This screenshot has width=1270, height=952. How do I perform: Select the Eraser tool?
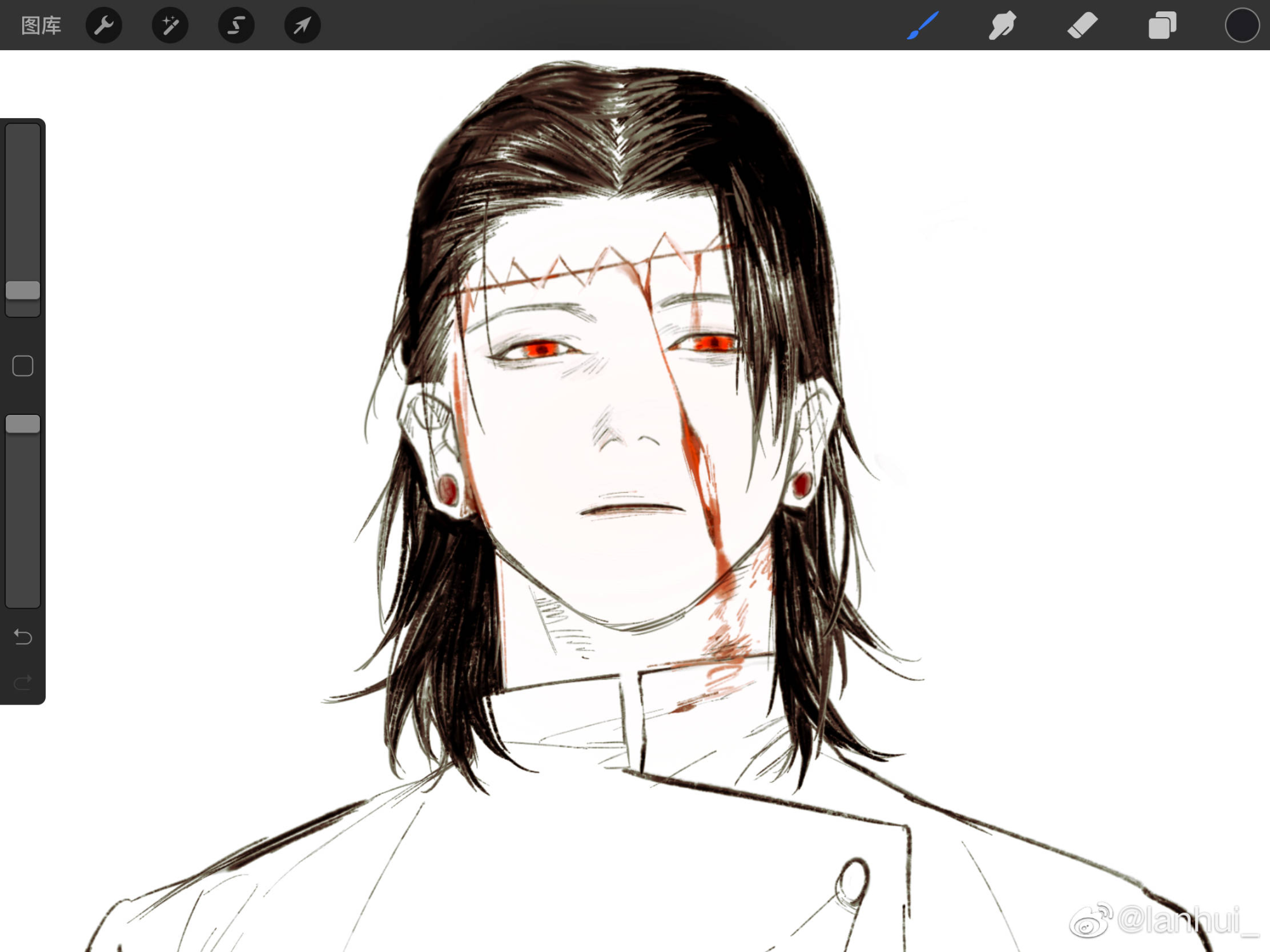tap(1082, 25)
